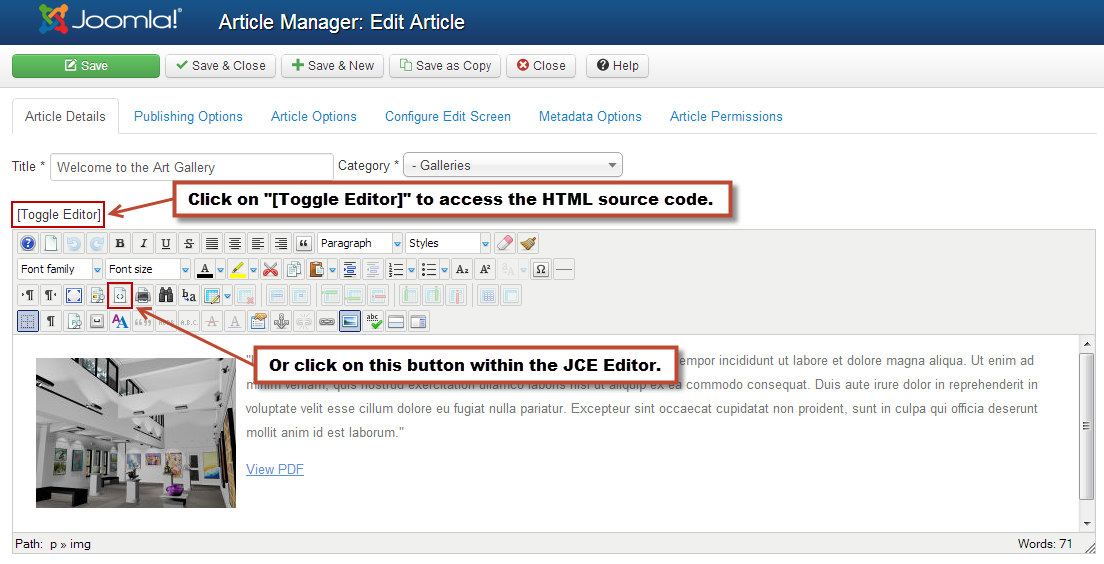The height and width of the screenshot is (564, 1104).
Task: Insert a table with the table icon
Action: pos(212,295)
